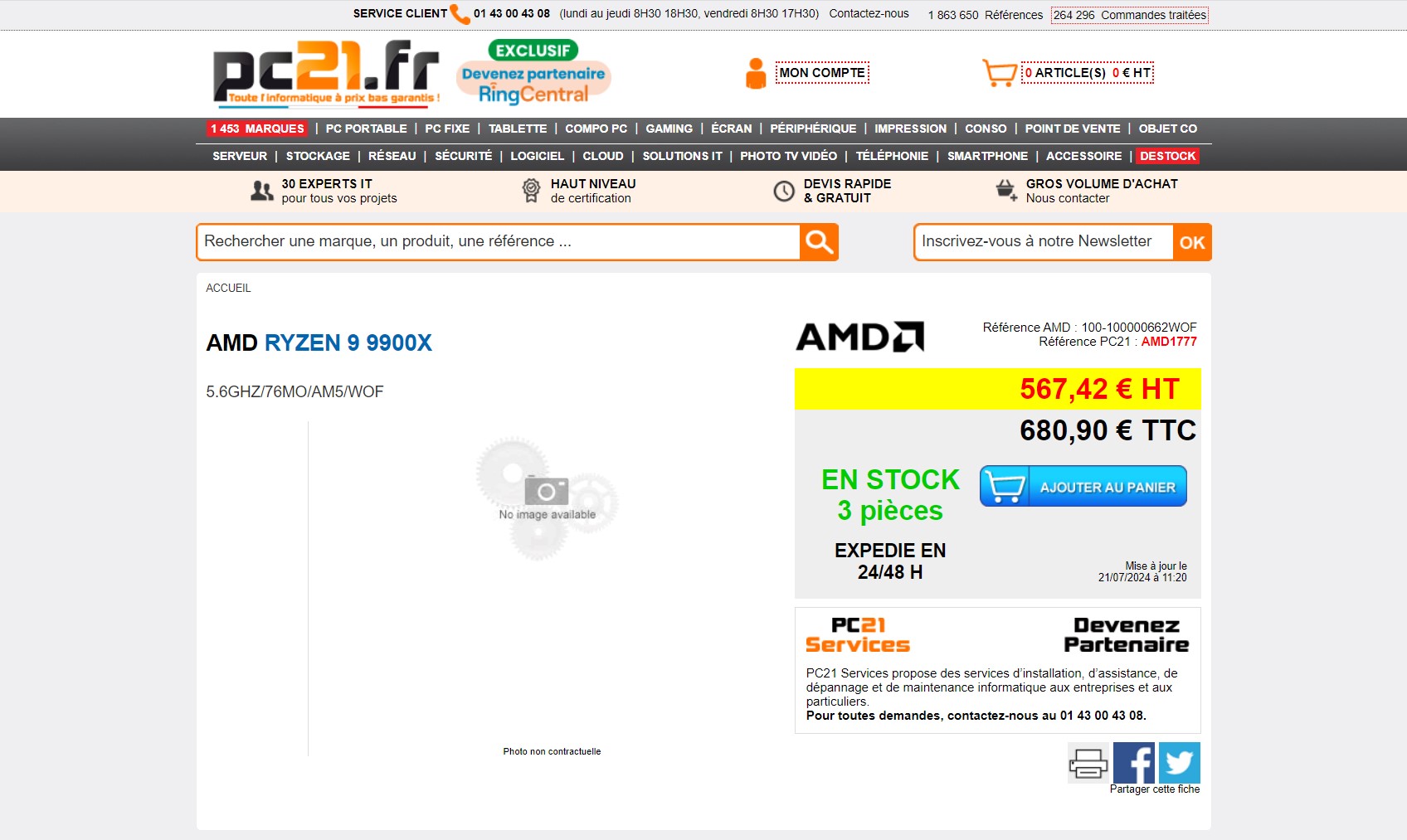The height and width of the screenshot is (840, 1407).
Task: Open the PC Portable menu
Action: point(366,129)
